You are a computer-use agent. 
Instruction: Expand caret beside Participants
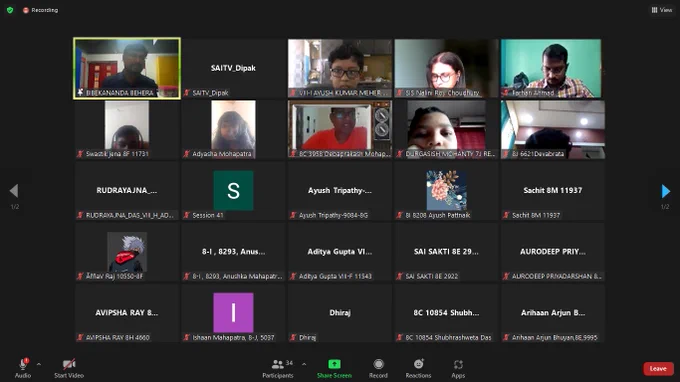[x=304, y=364]
